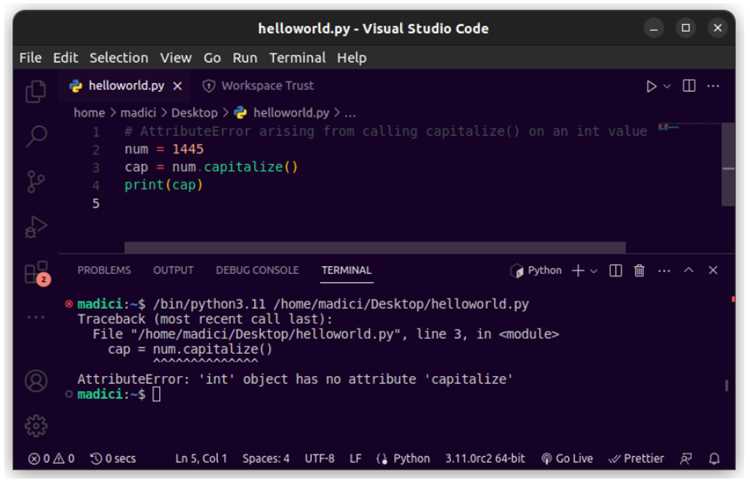This screenshot has height=486, width=750.
Task: Open launch profile dropdown beside plus
Action: tap(594, 271)
